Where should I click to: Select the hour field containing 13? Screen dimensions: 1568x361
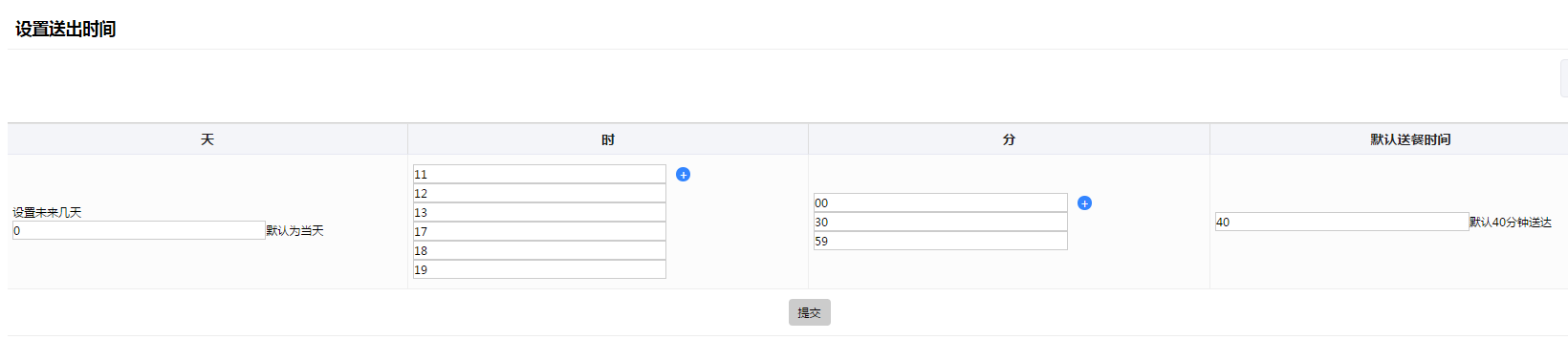click(x=539, y=212)
